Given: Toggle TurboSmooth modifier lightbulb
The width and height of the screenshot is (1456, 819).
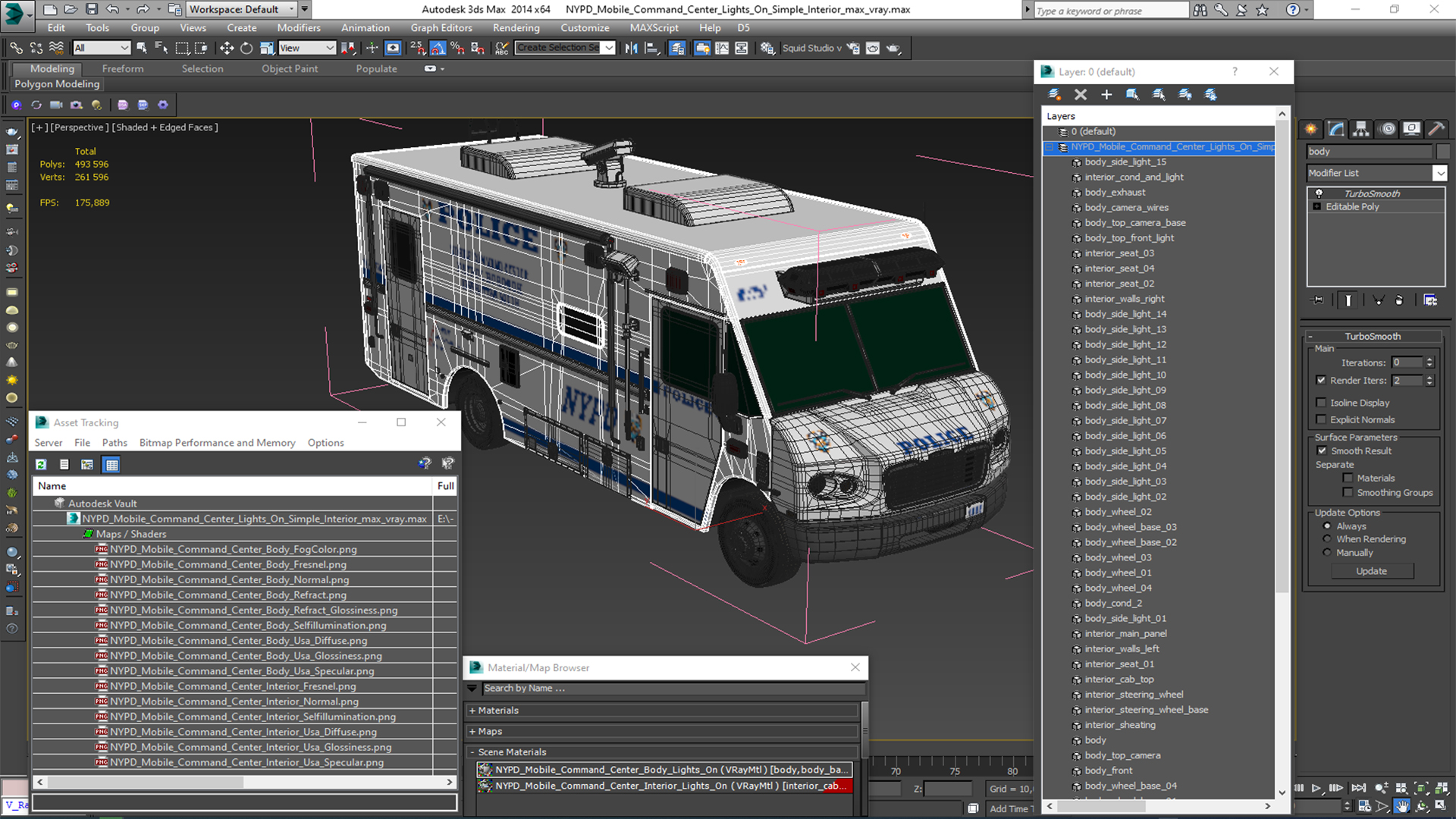Looking at the screenshot, I should (x=1319, y=193).
